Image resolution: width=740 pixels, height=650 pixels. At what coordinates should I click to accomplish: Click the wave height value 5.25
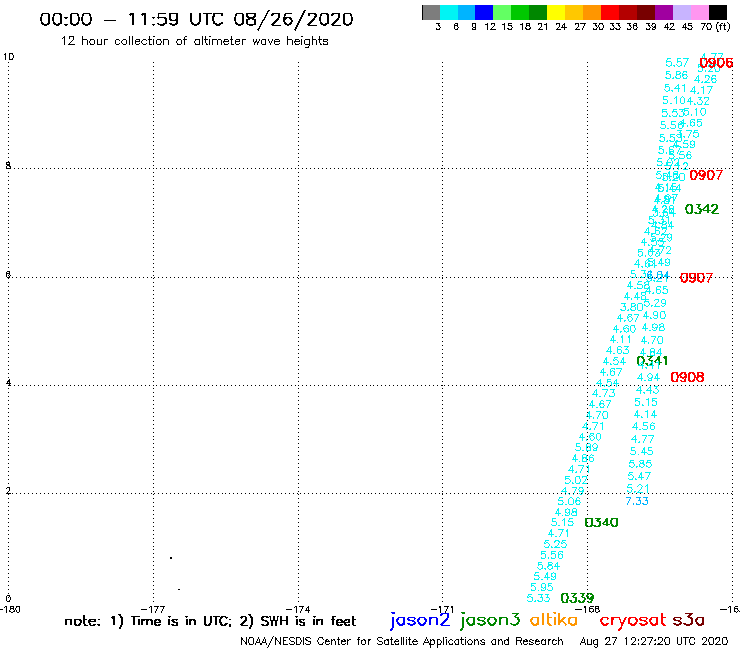(x=555, y=544)
